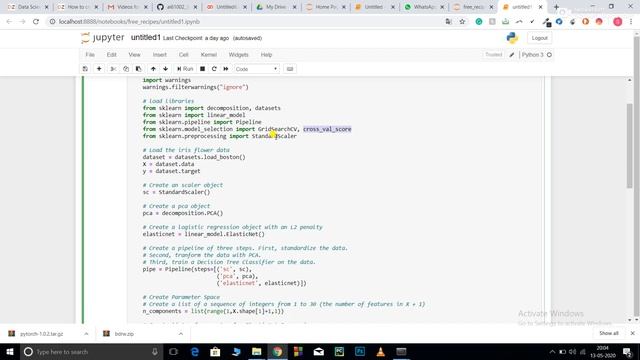640x360 pixels.
Task: Move the selected cell up
Action: pyautogui.click(x=153, y=69)
